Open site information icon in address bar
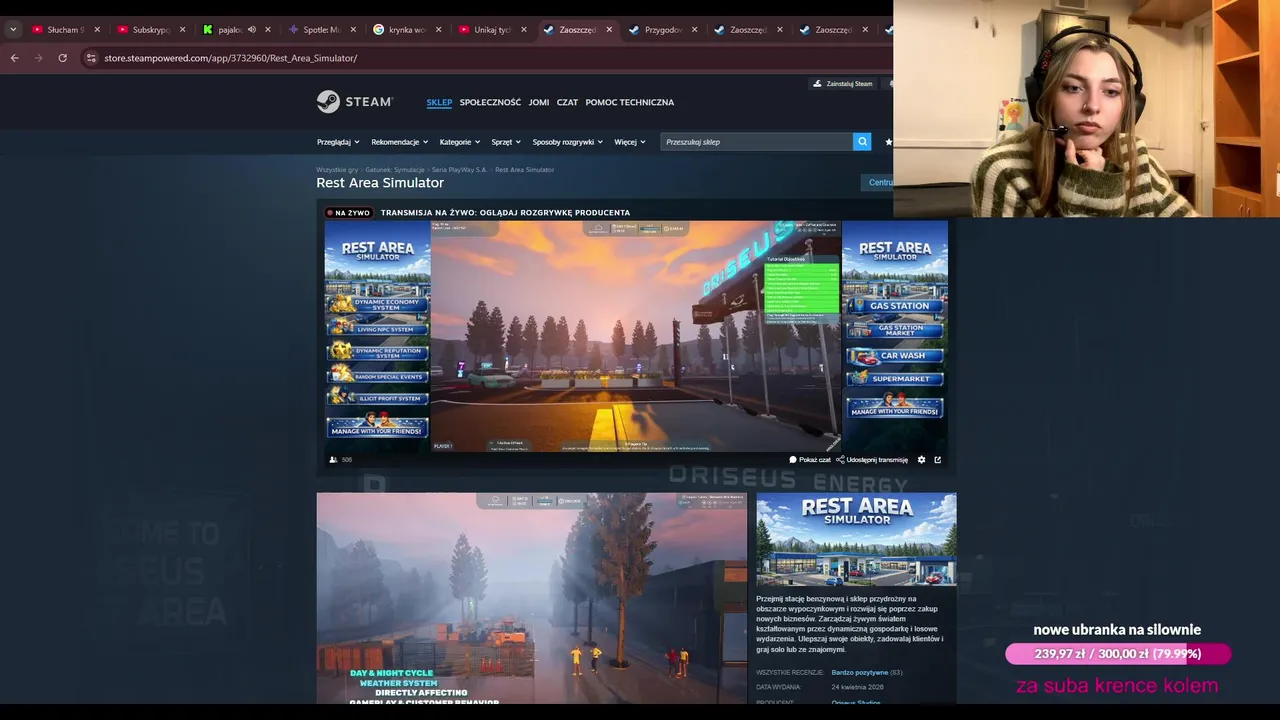 point(91,58)
